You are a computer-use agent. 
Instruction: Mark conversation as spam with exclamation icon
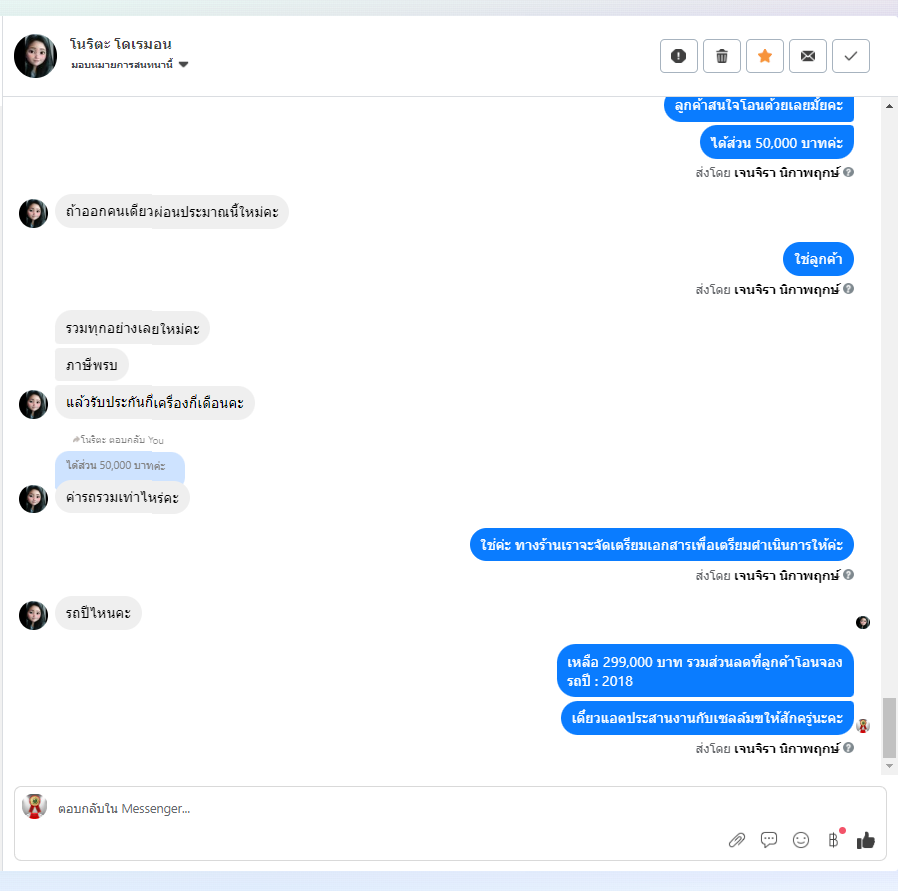[679, 56]
